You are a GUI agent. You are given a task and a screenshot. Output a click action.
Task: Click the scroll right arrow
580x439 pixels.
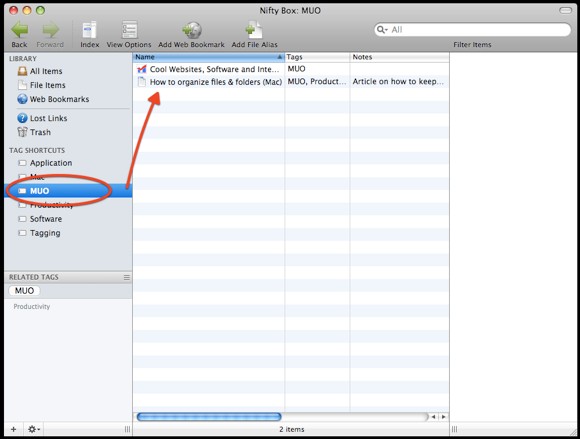click(444, 417)
